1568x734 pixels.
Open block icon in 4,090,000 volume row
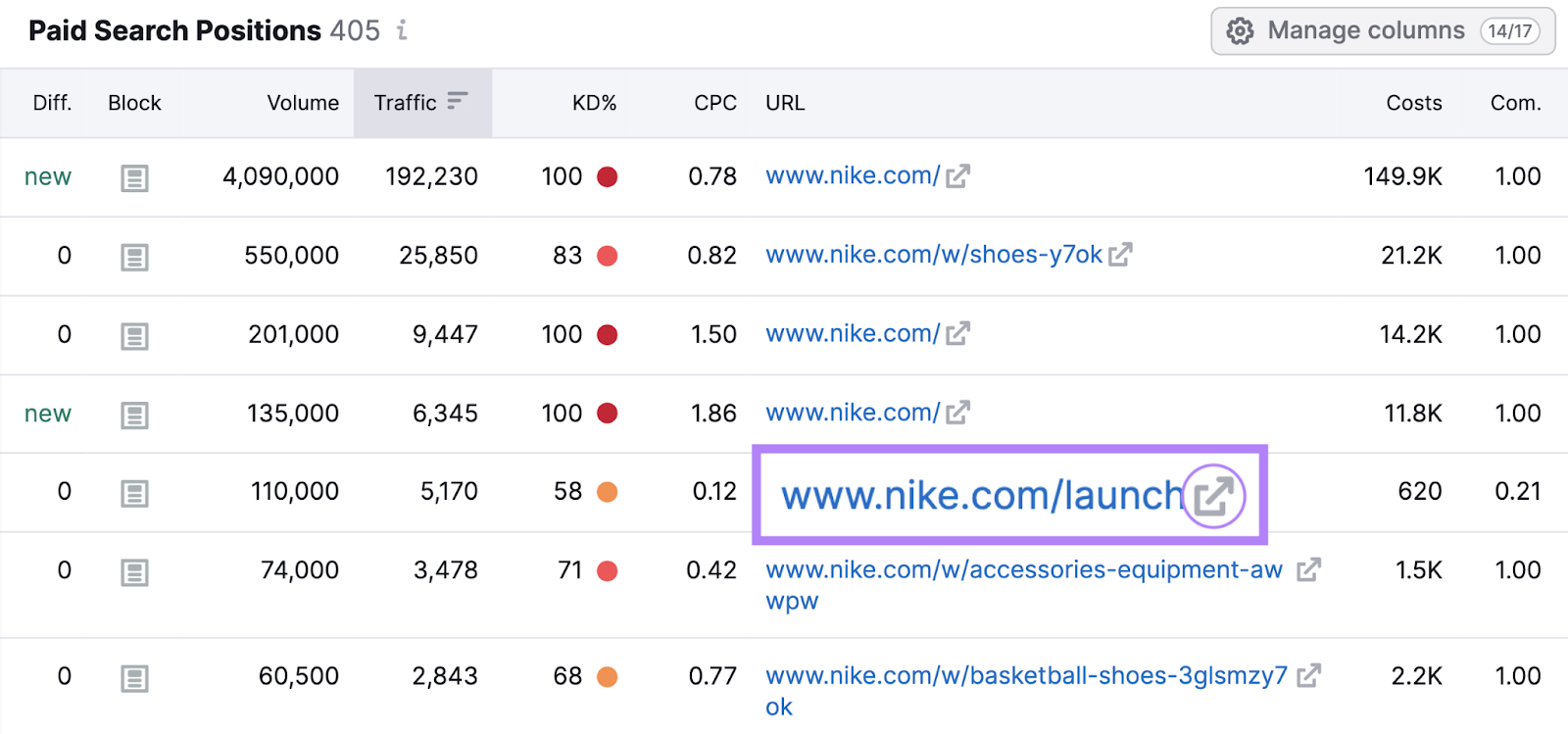coord(134,178)
